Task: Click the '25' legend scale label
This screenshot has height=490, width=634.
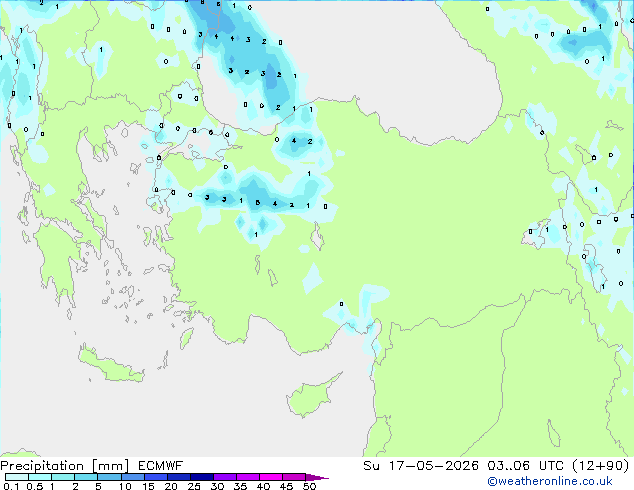Action: pyautogui.click(x=194, y=486)
